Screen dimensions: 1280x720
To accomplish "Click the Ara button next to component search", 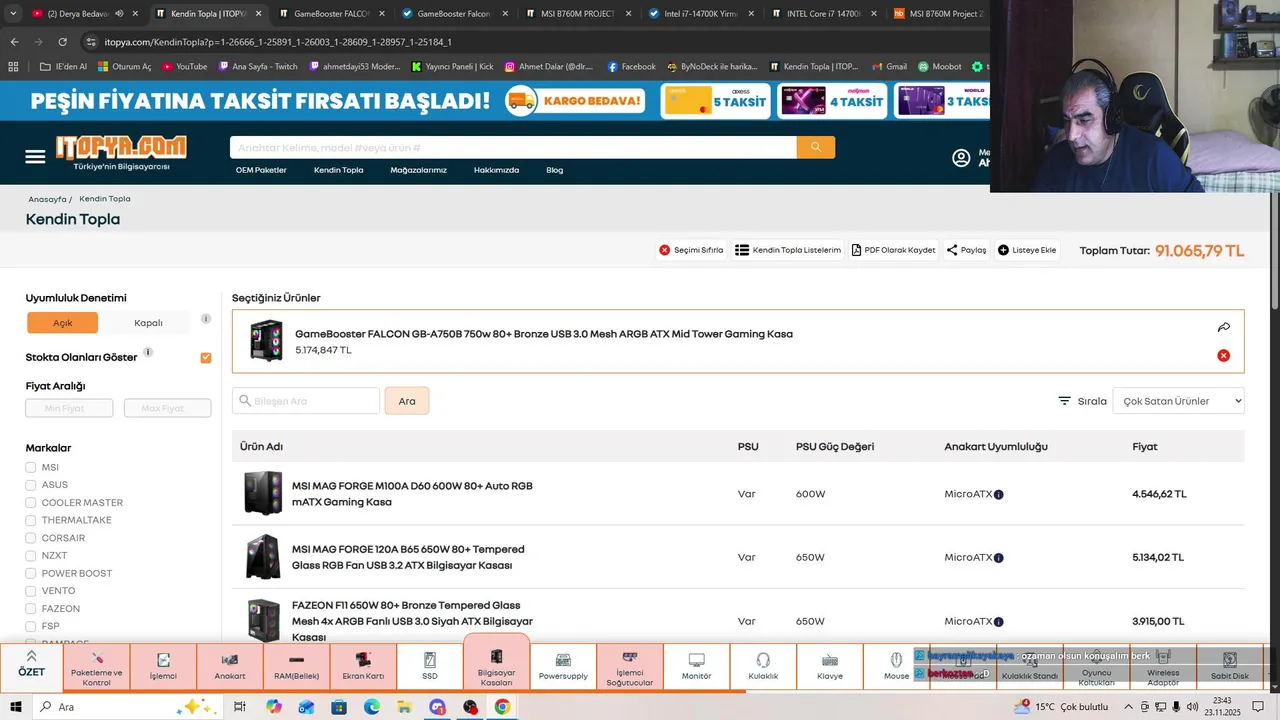I will tap(407, 401).
